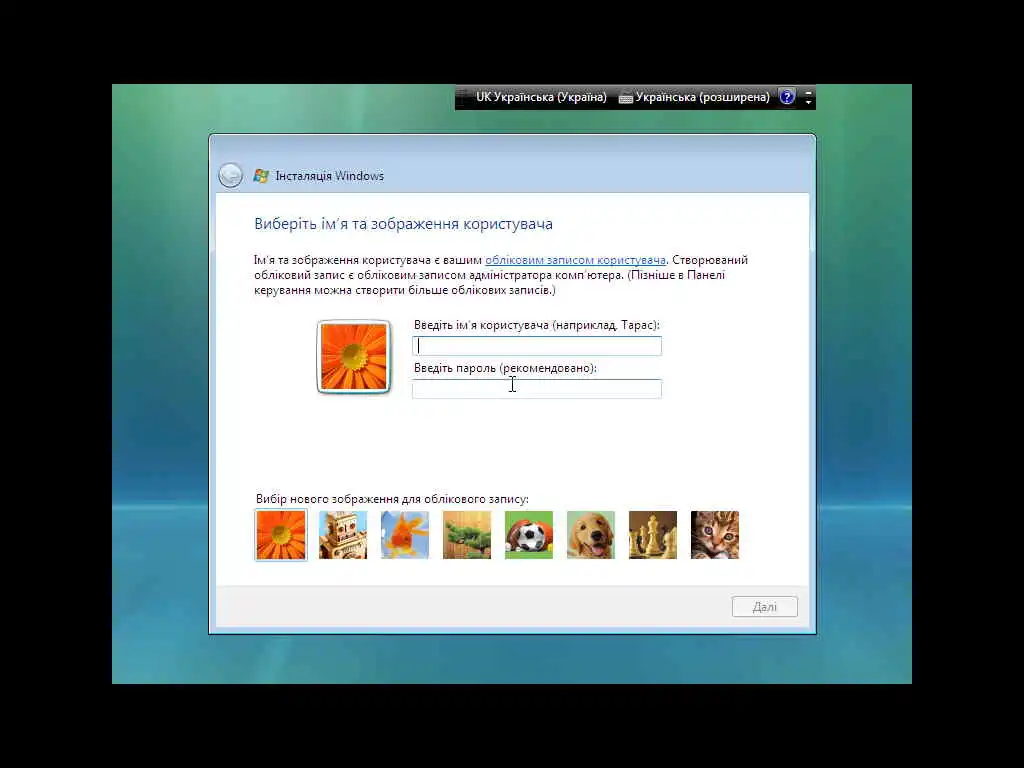Select the golden puppy account picture
1024x768 pixels.
click(591, 535)
